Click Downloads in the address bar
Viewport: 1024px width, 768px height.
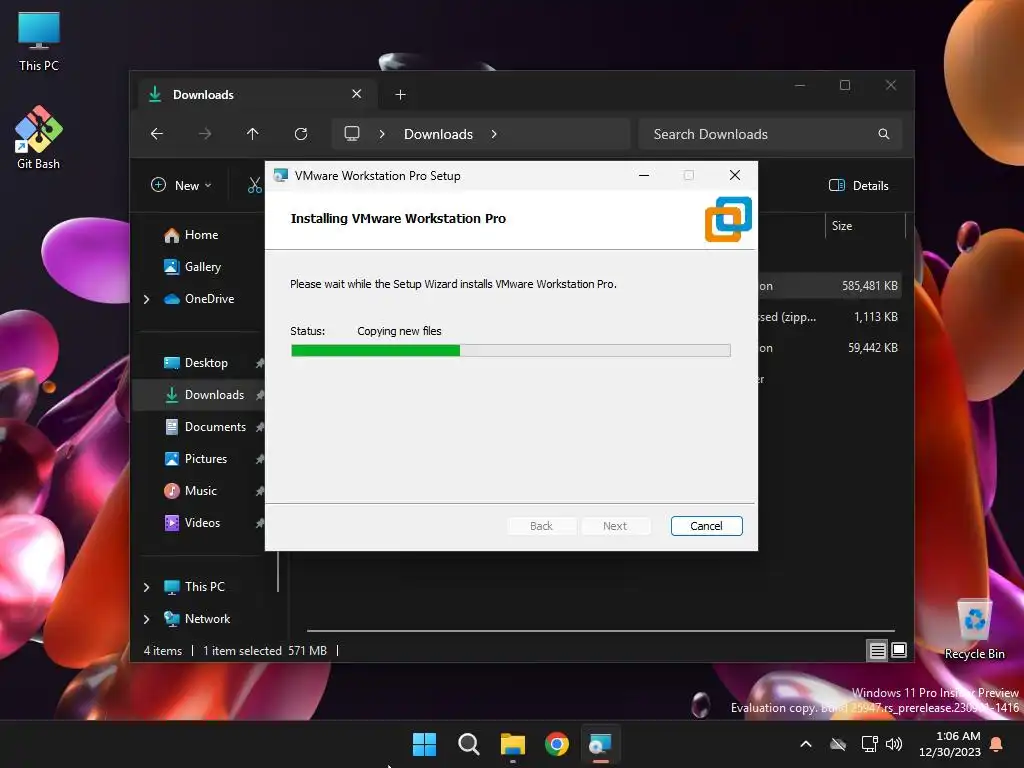[438, 134]
